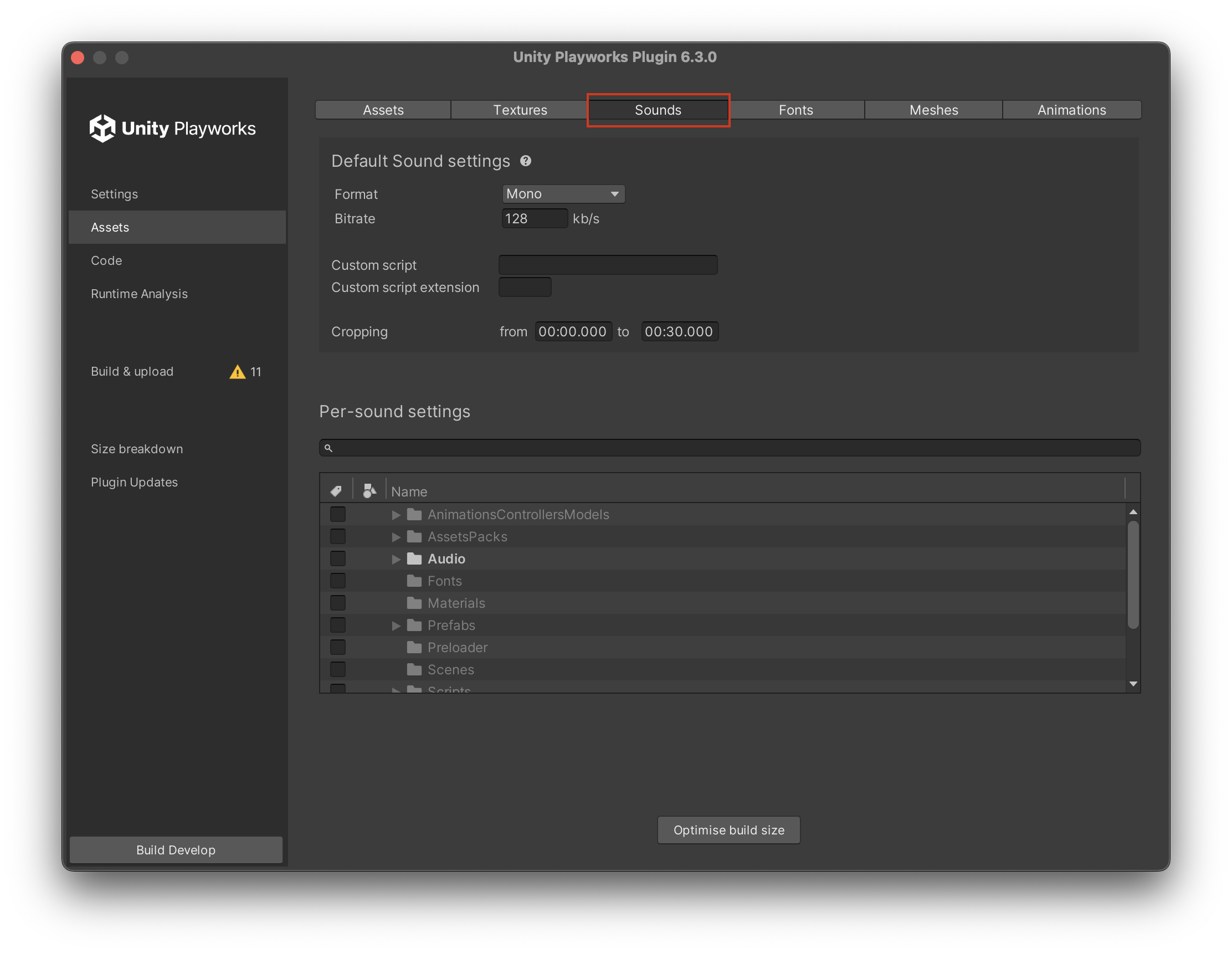1232x953 pixels.
Task: Enable the AnimationsControllersModels row checkbox
Action: [x=338, y=514]
